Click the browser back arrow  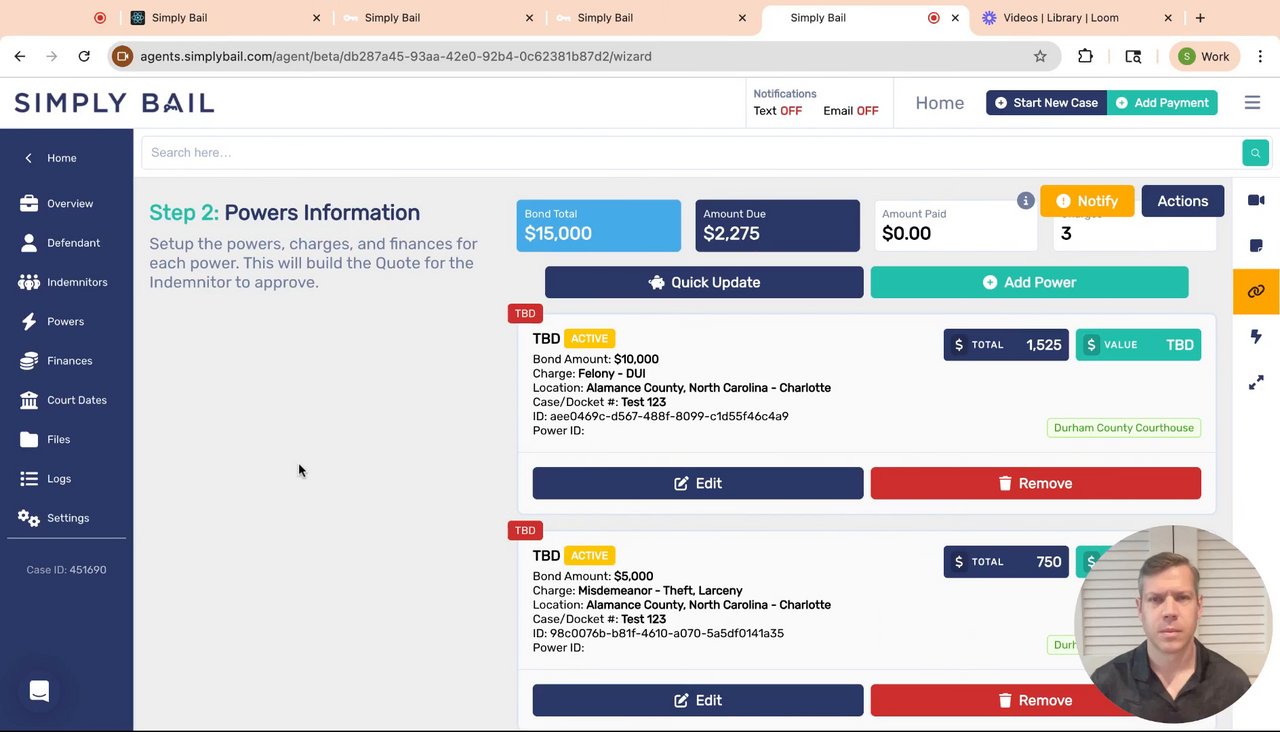pos(20,56)
